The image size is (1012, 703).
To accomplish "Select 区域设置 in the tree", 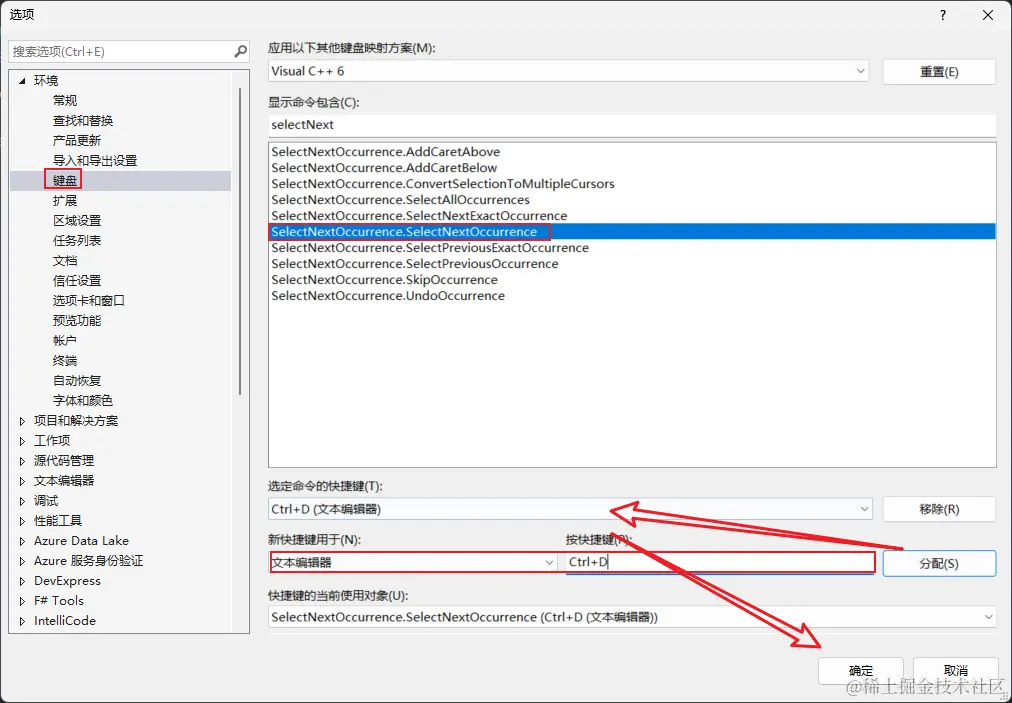I will click(x=77, y=221).
